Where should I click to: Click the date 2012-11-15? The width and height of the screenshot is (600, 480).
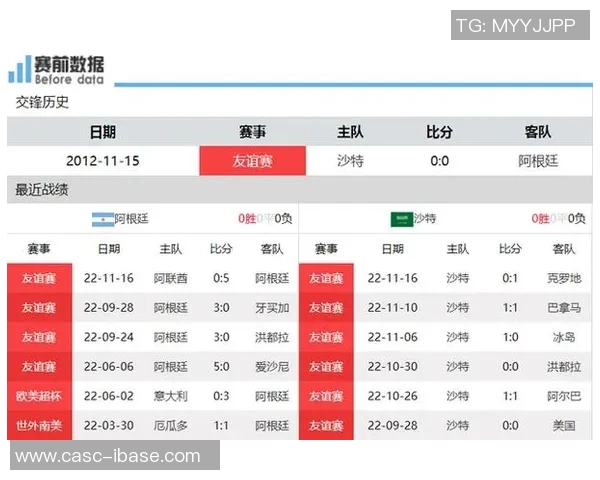pos(103,161)
